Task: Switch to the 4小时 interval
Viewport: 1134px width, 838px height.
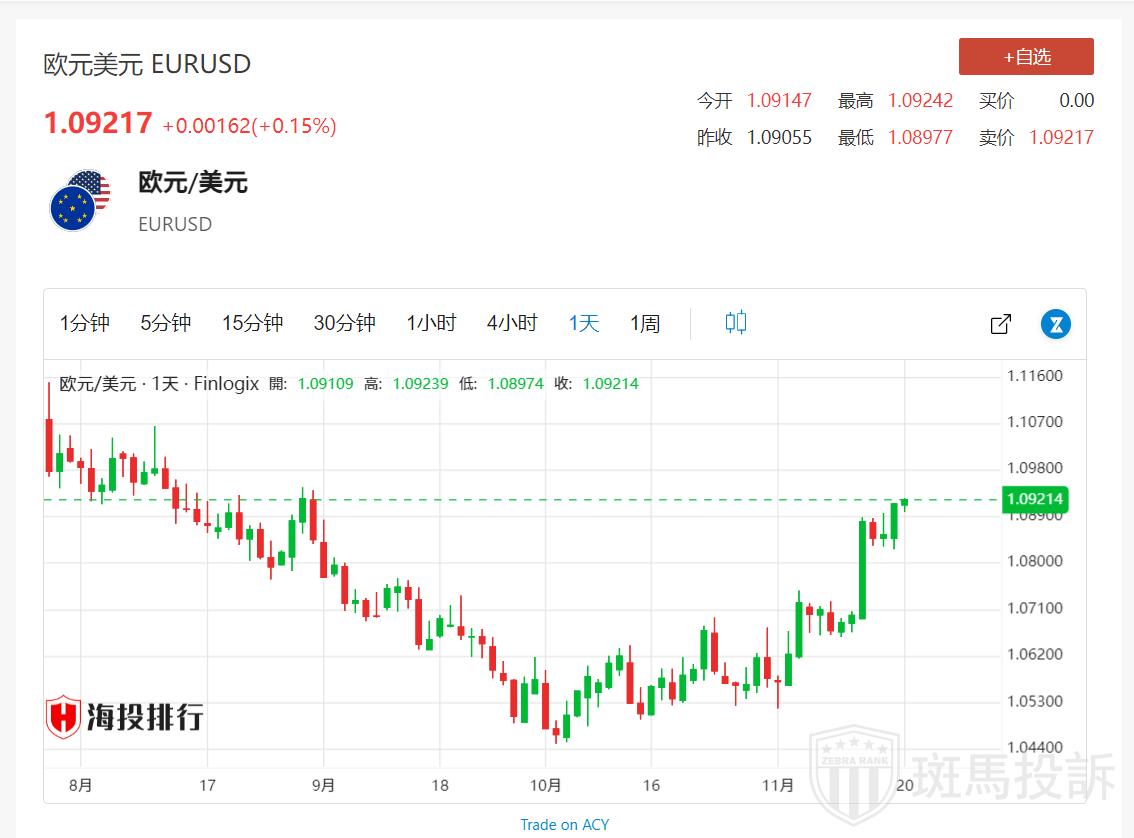Action: (x=512, y=323)
